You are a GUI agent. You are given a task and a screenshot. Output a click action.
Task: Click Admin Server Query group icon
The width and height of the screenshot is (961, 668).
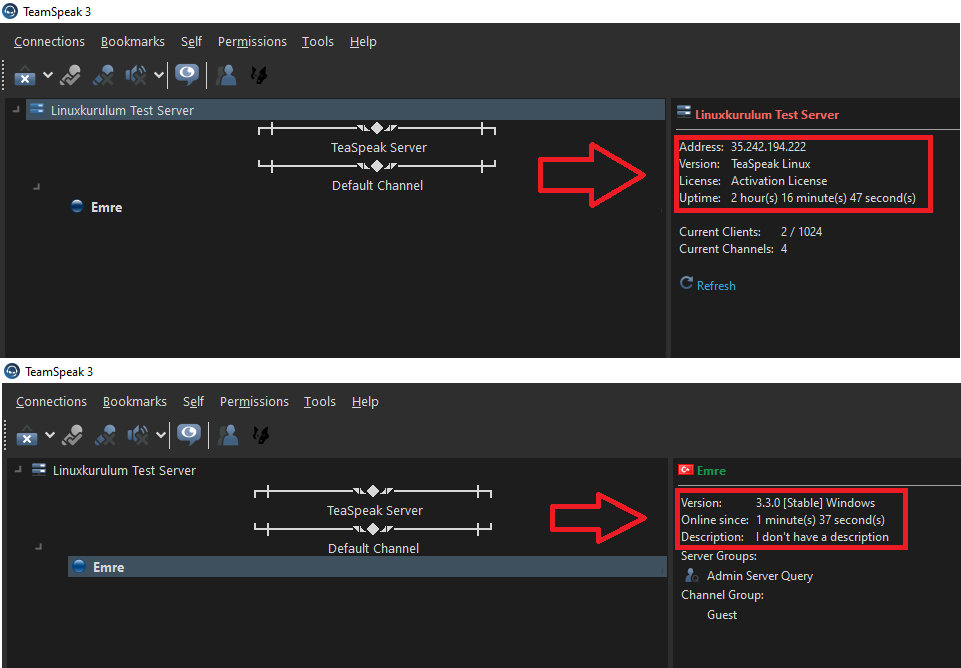point(691,575)
